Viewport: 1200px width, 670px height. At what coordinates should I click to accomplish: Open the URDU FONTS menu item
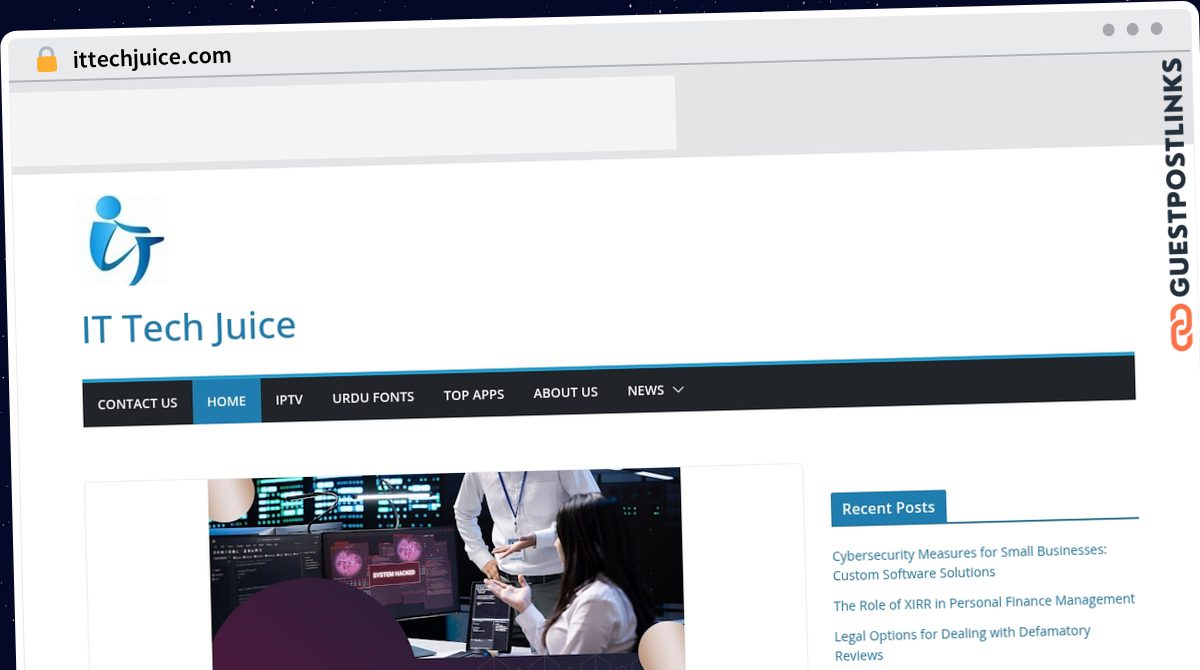click(x=373, y=397)
